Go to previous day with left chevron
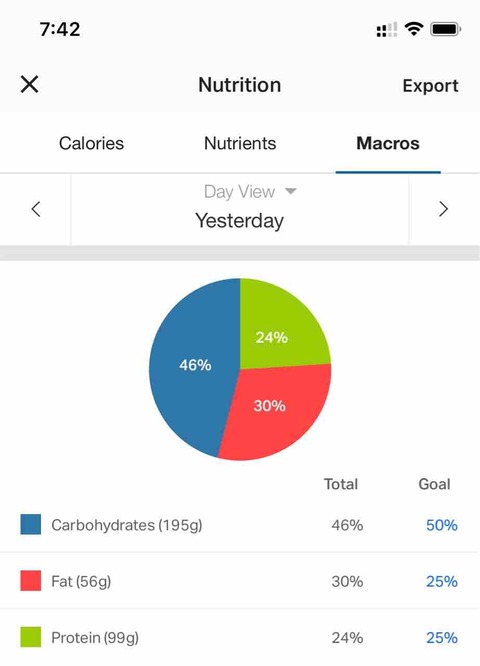This screenshot has width=480, height=666. pos(36,209)
